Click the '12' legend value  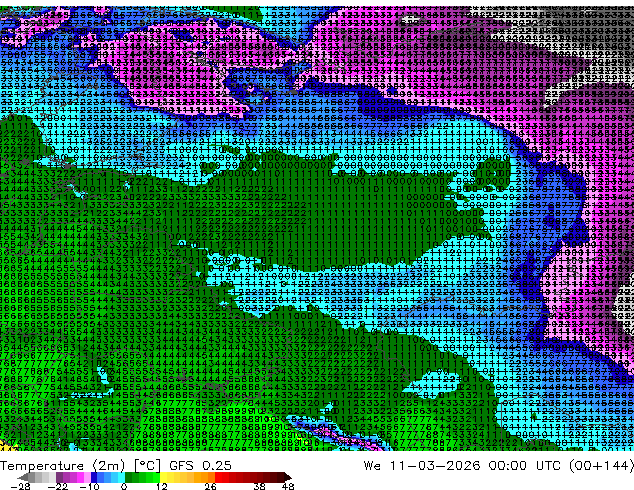[162, 486]
